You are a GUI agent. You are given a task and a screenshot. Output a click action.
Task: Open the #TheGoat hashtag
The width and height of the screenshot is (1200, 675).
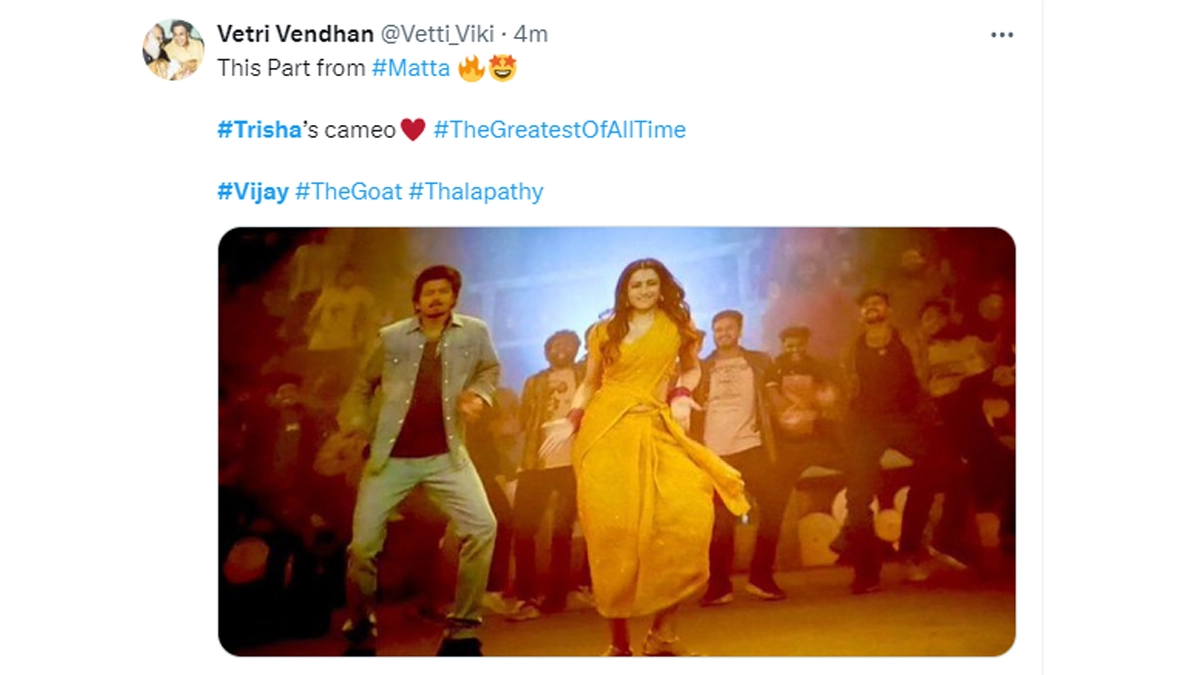[x=348, y=191]
